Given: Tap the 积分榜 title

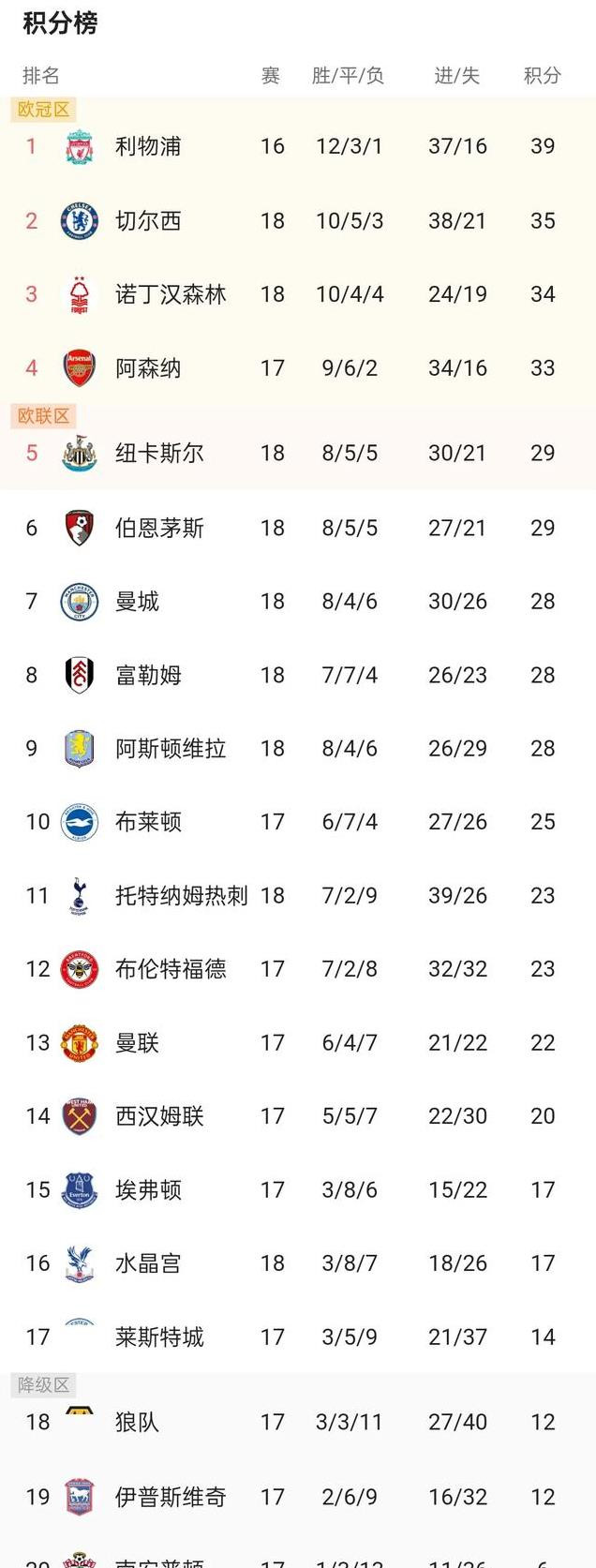Looking at the screenshot, I should tap(60, 23).
